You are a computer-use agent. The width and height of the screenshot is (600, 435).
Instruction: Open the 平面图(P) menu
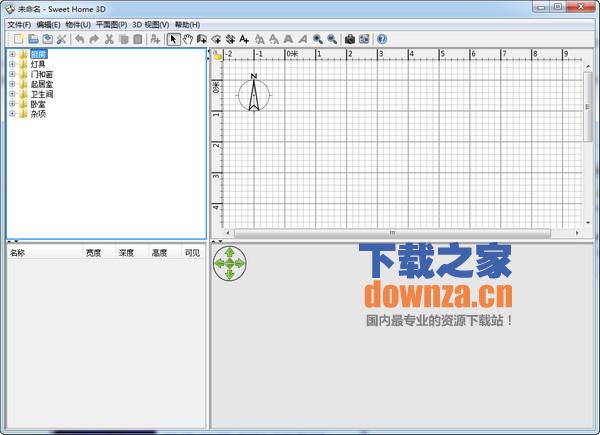click(111, 25)
